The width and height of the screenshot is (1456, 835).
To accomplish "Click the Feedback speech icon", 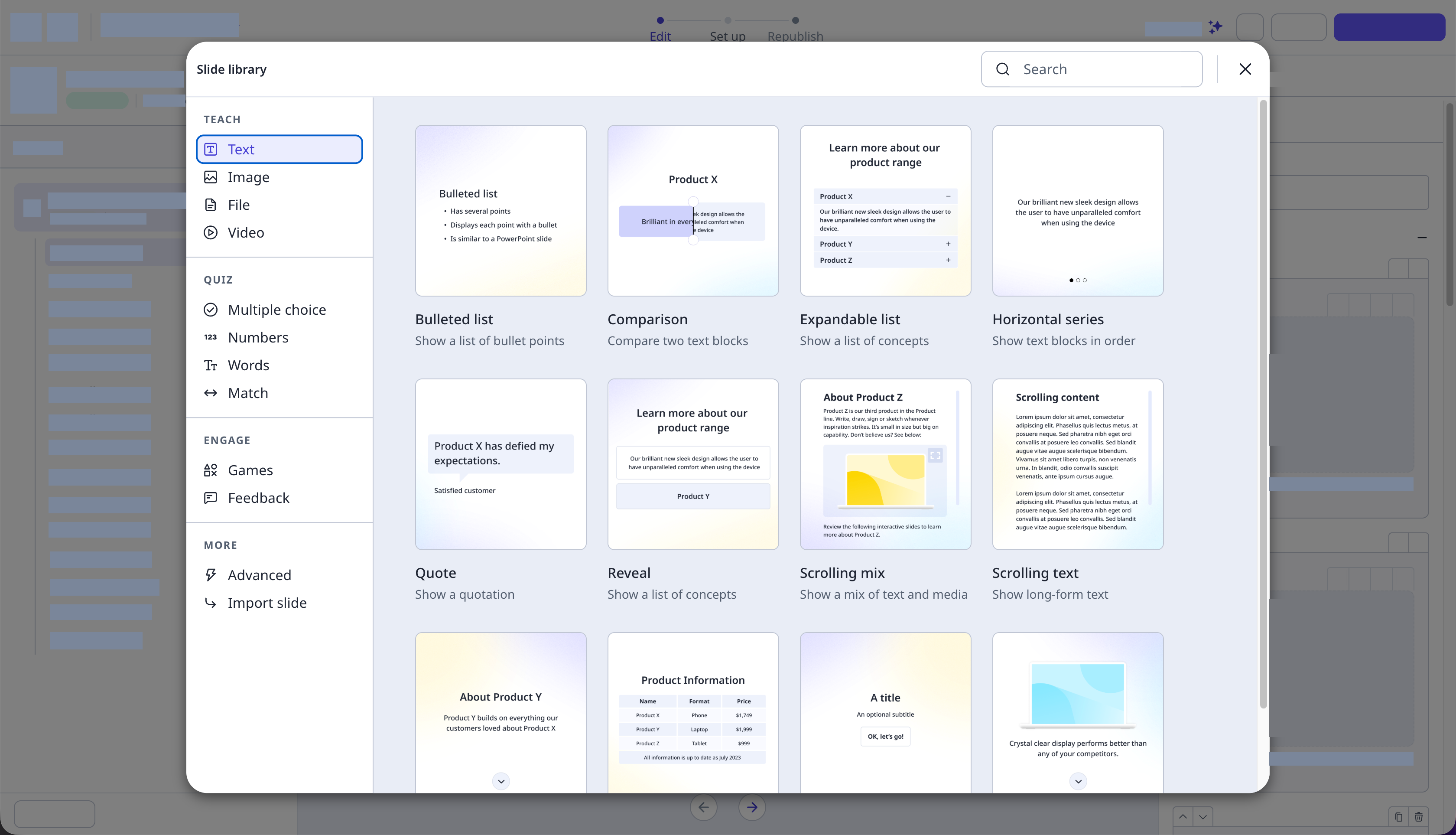I will click(x=210, y=498).
